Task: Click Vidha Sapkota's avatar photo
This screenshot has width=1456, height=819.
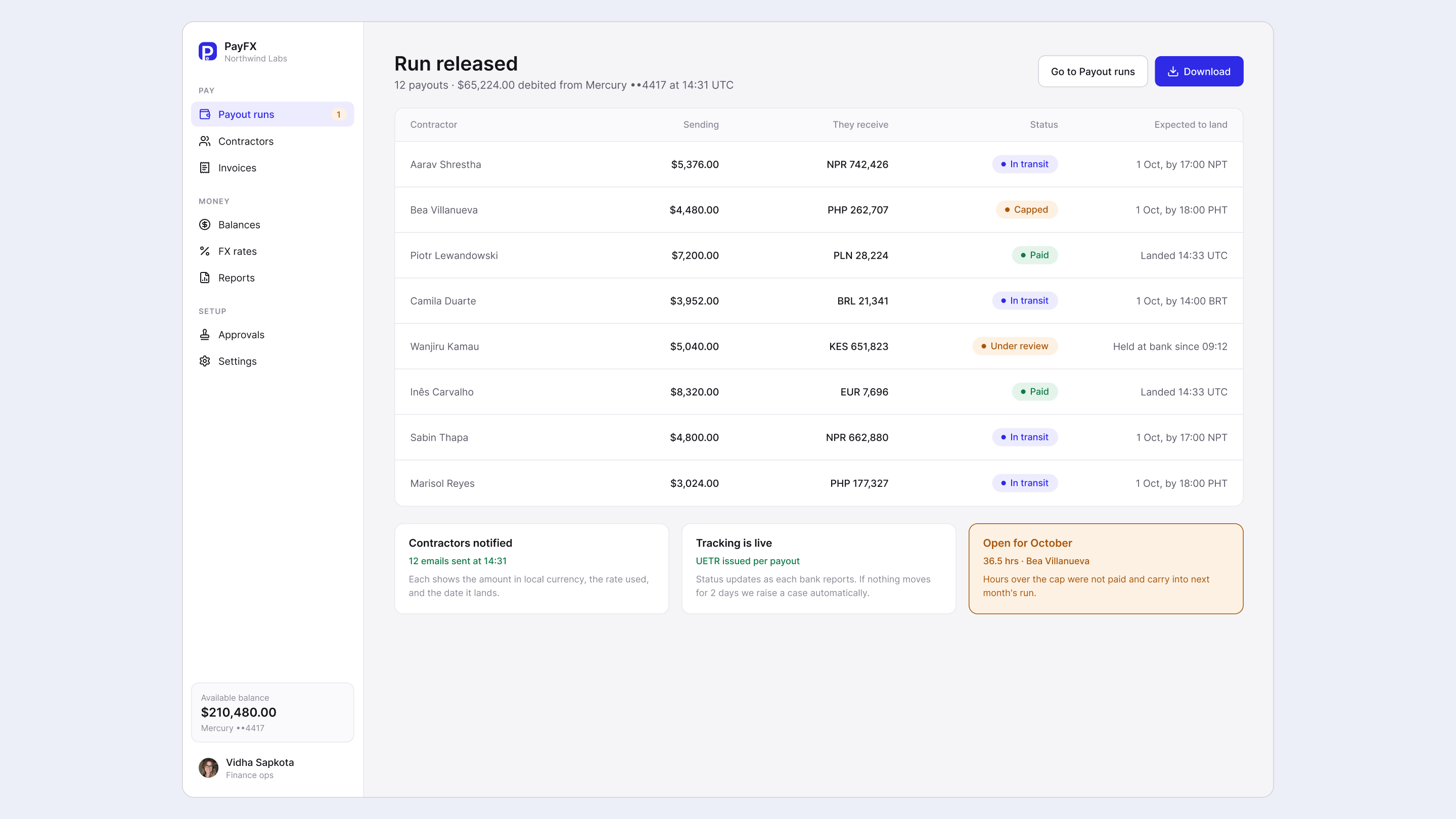Action: (209, 767)
